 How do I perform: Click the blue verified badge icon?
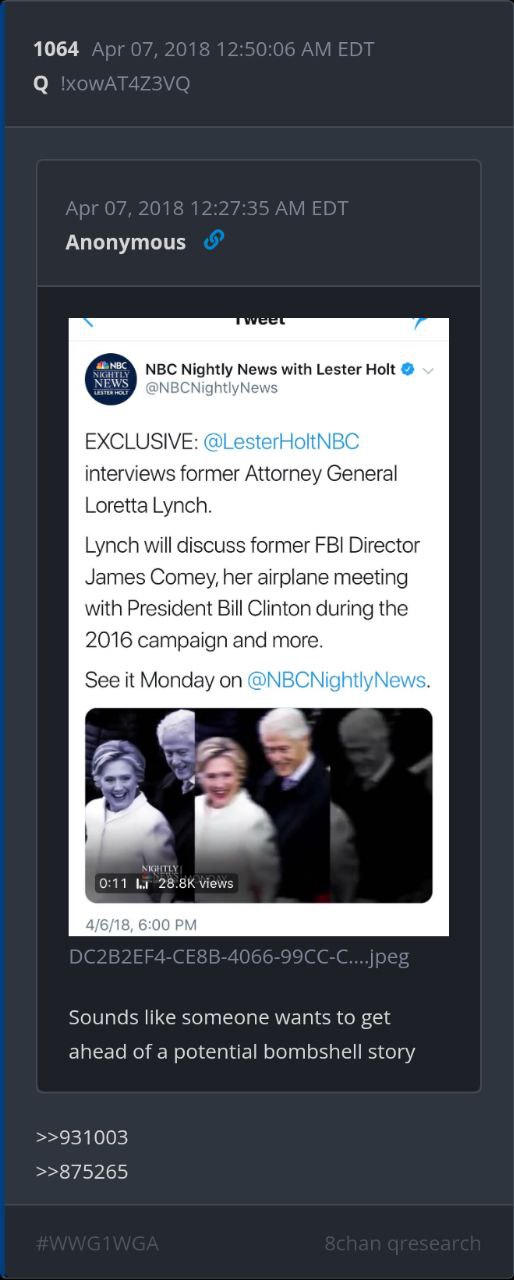(408, 370)
